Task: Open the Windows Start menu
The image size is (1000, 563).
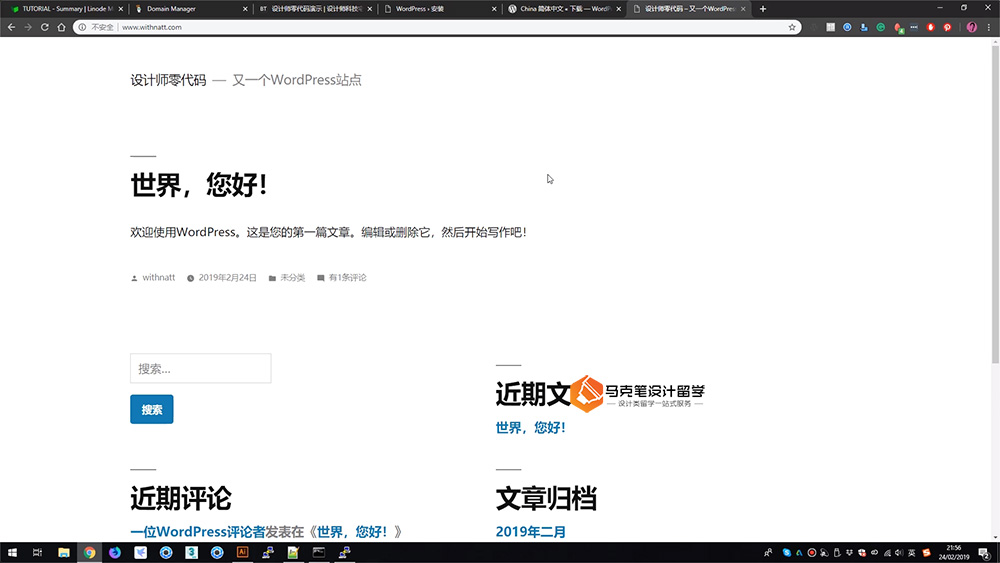Action: [12, 553]
